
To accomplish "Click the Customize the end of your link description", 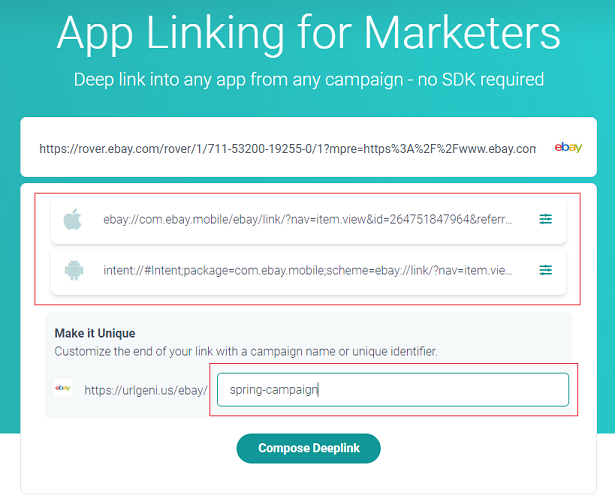I will click(x=246, y=351).
